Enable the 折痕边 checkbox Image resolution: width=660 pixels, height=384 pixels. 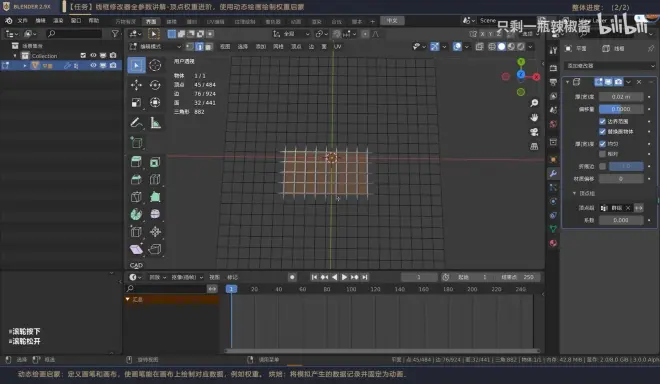tap(602, 166)
